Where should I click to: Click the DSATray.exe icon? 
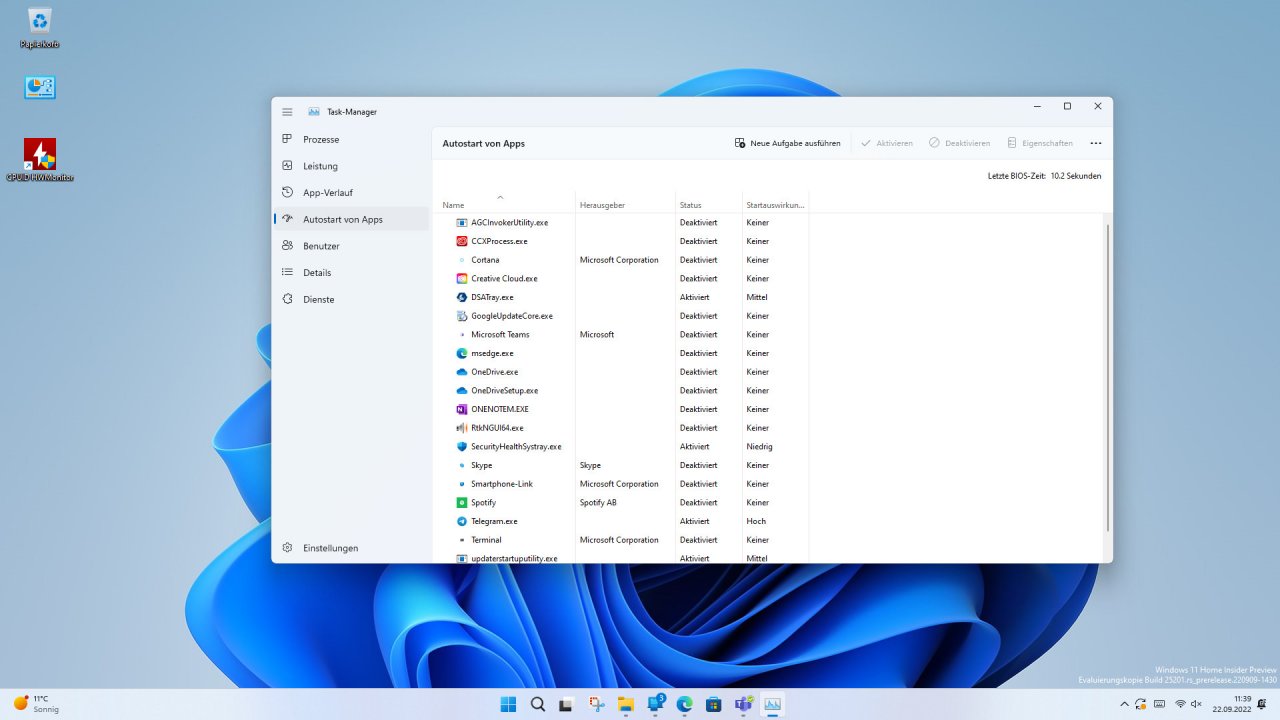tap(462, 297)
